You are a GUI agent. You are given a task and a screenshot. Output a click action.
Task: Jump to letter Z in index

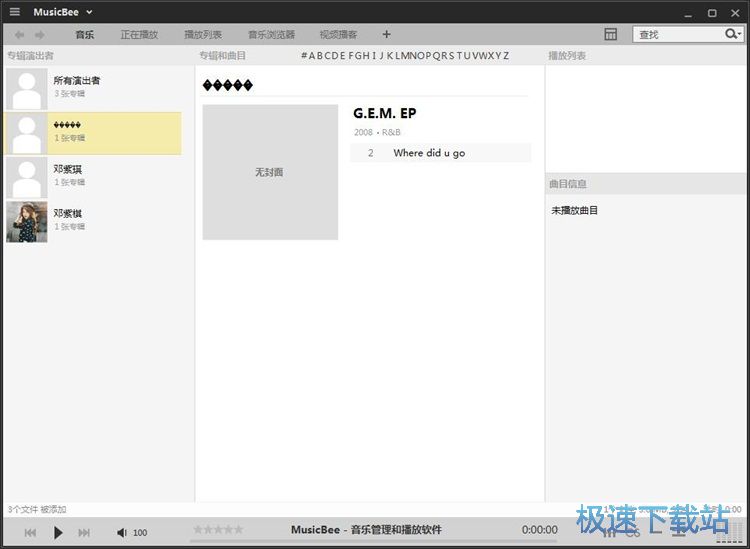click(506, 55)
